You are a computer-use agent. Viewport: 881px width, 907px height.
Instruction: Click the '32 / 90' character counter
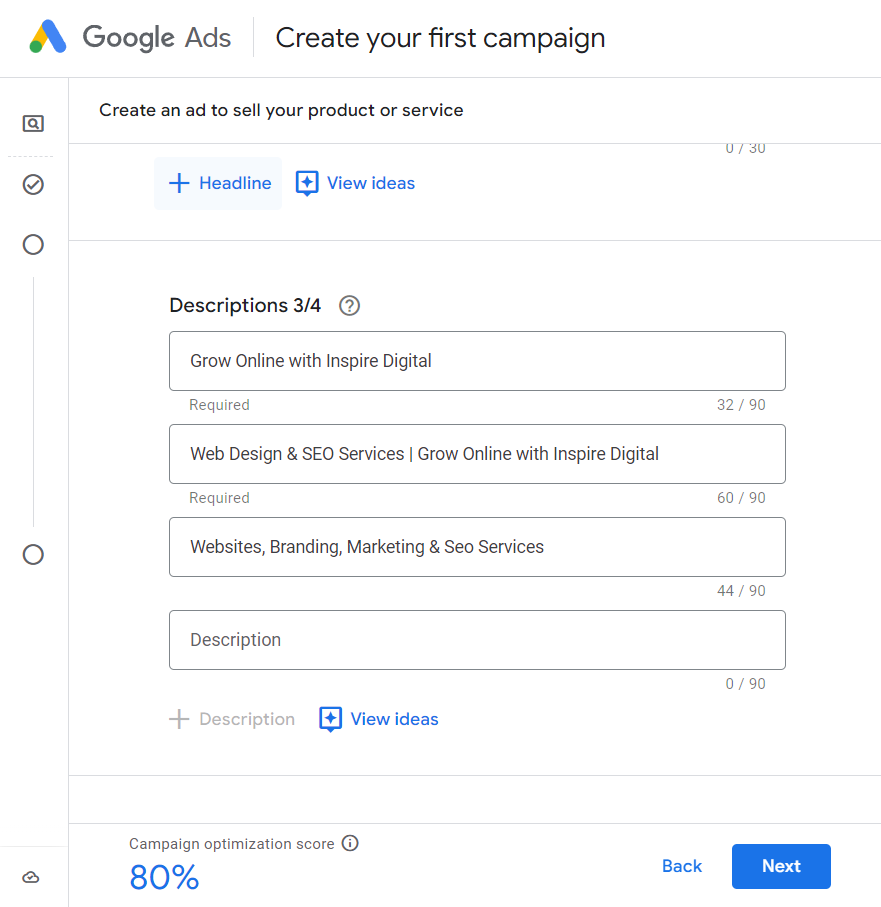pyautogui.click(x=741, y=405)
